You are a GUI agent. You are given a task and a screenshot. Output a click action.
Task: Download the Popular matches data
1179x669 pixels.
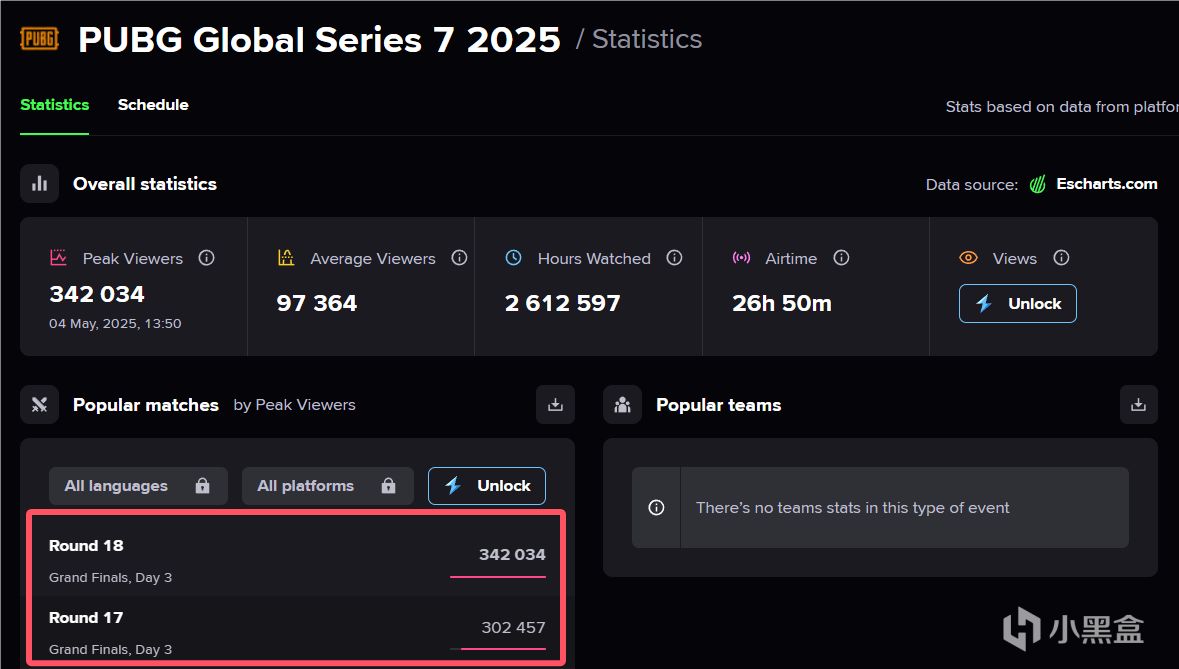[555, 404]
